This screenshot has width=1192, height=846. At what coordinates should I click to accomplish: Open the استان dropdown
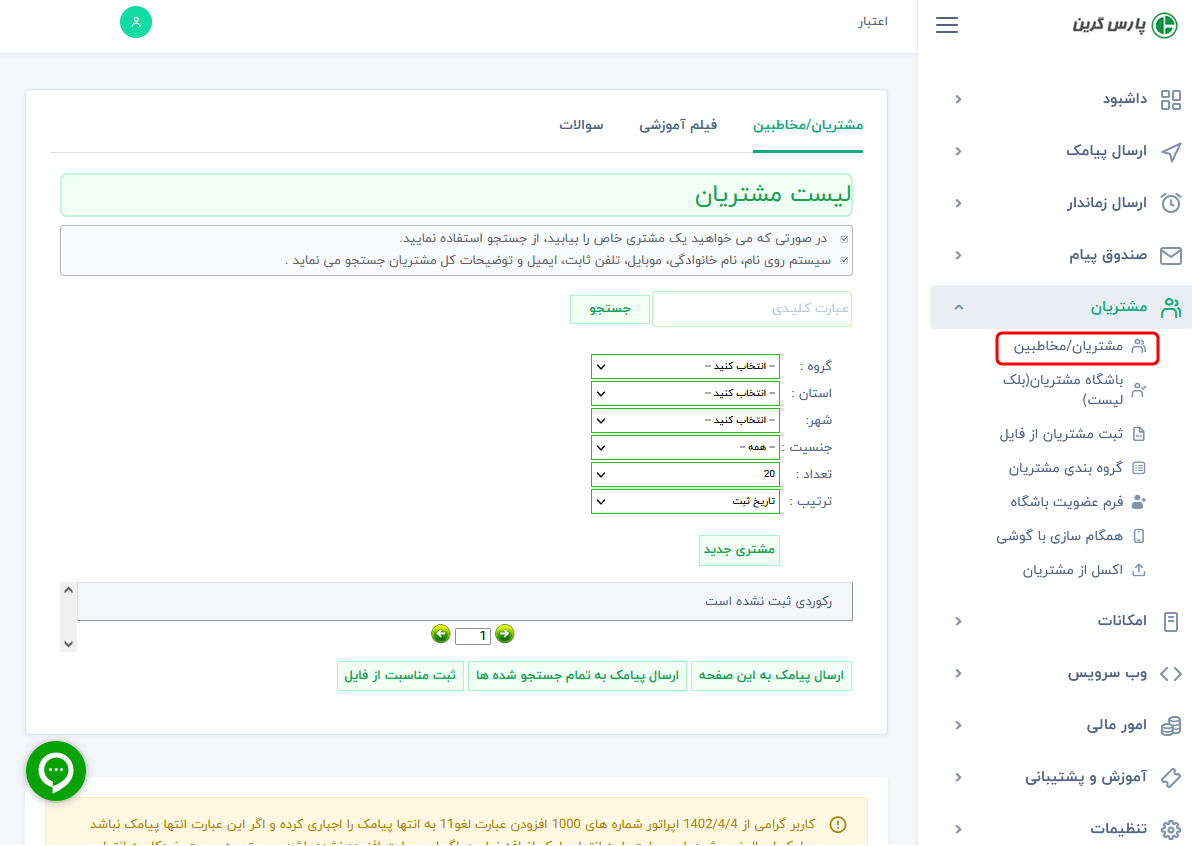[685, 393]
